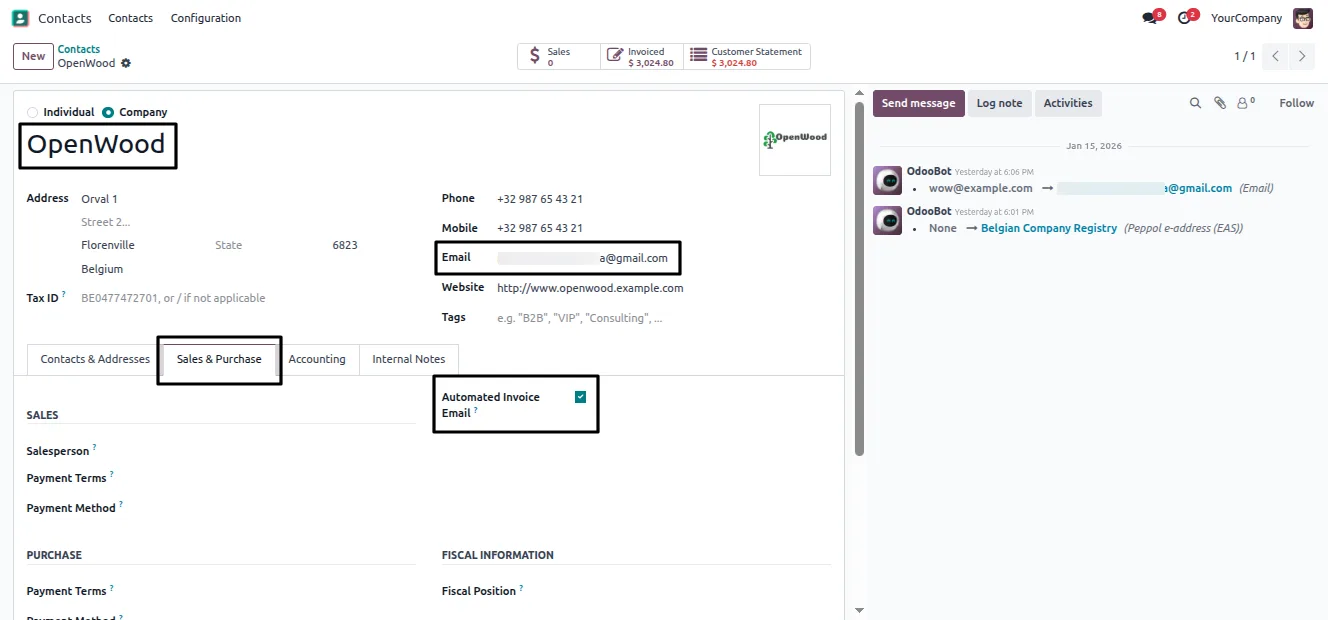Click the Website URL field
This screenshot has width=1328, height=620.
pyautogui.click(x=663, y=288)
